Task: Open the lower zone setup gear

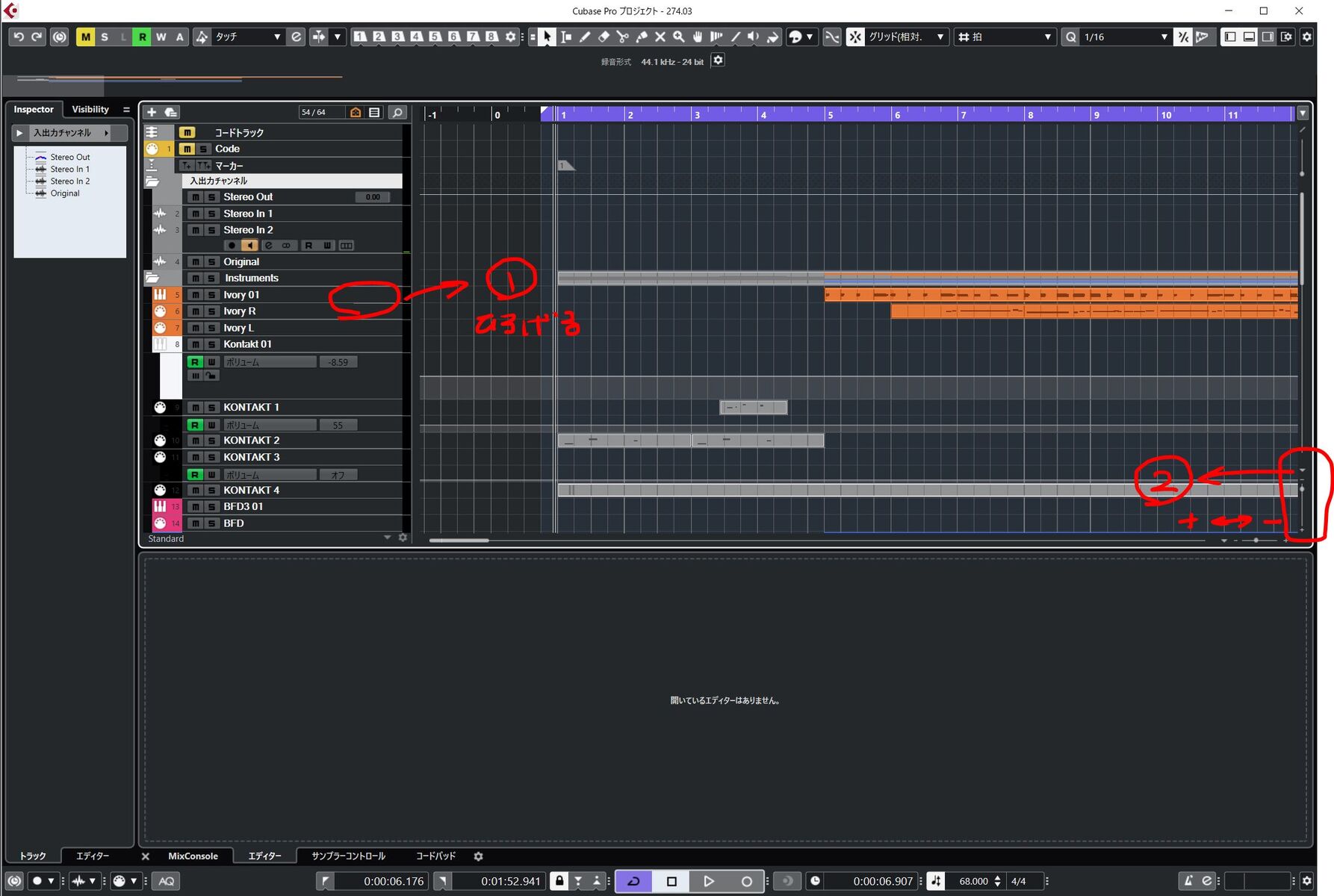Action: 479,856
